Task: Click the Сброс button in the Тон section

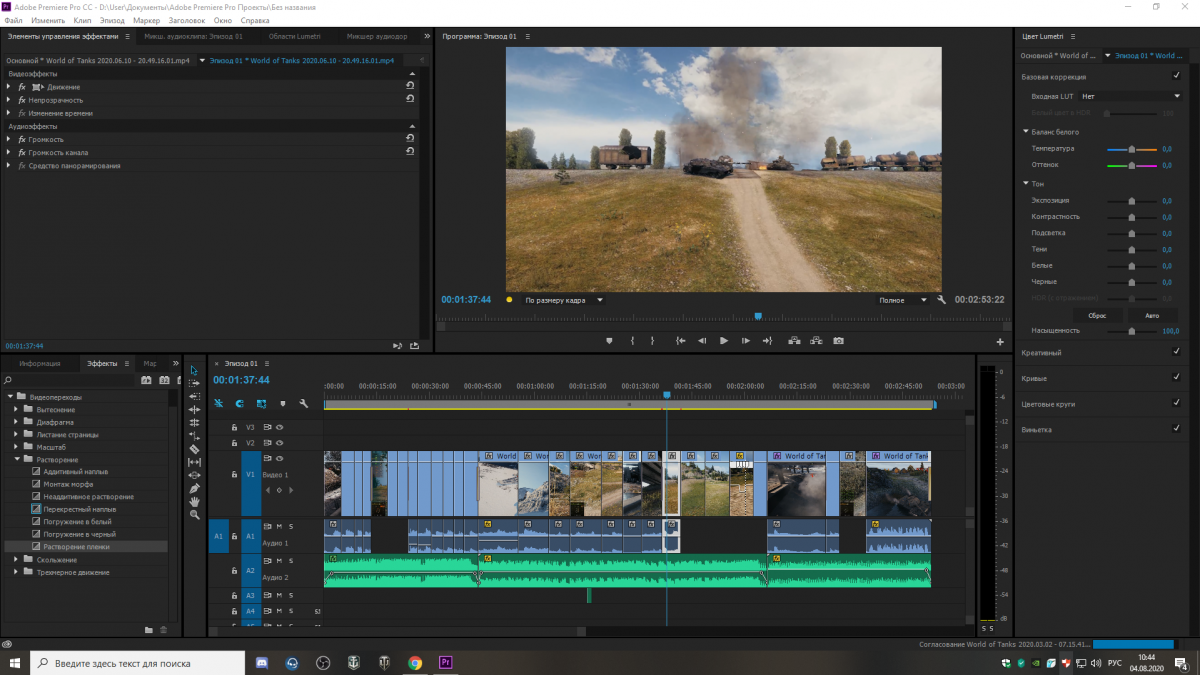Action: (x=1097, y=314)
